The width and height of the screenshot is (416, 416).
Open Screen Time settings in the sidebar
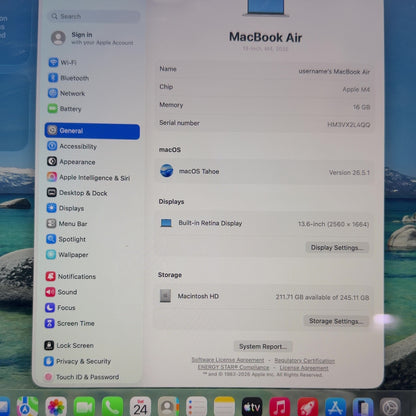click(x=70, y=323)
